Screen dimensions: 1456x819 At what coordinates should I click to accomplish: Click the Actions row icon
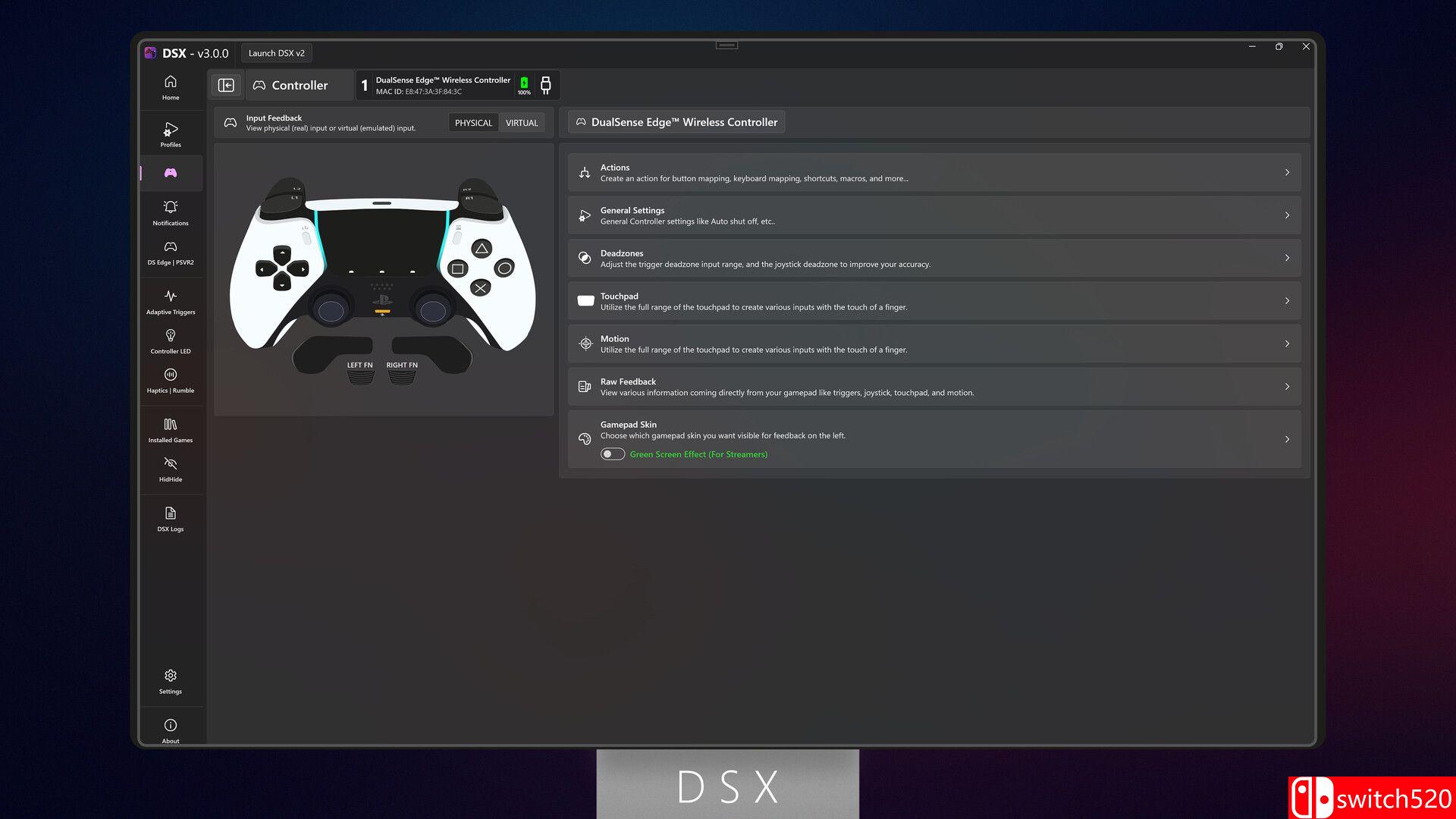click(x=585, y=173)
